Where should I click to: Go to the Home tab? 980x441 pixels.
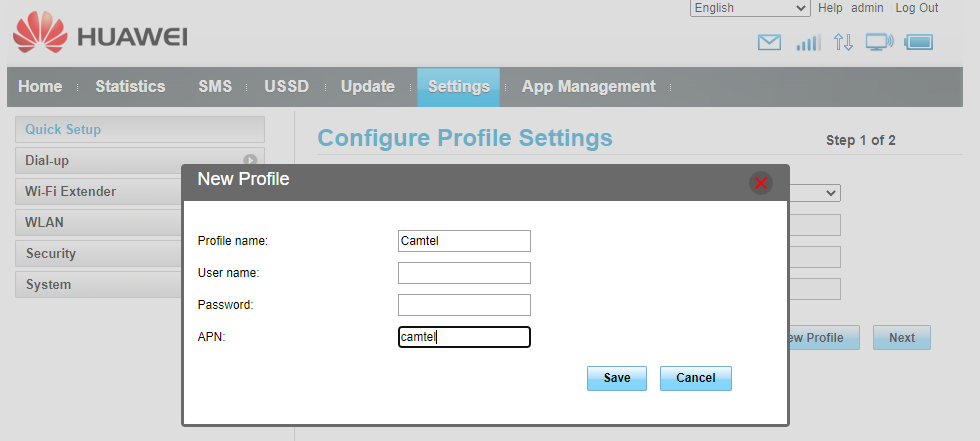click(x=40, y=87)
